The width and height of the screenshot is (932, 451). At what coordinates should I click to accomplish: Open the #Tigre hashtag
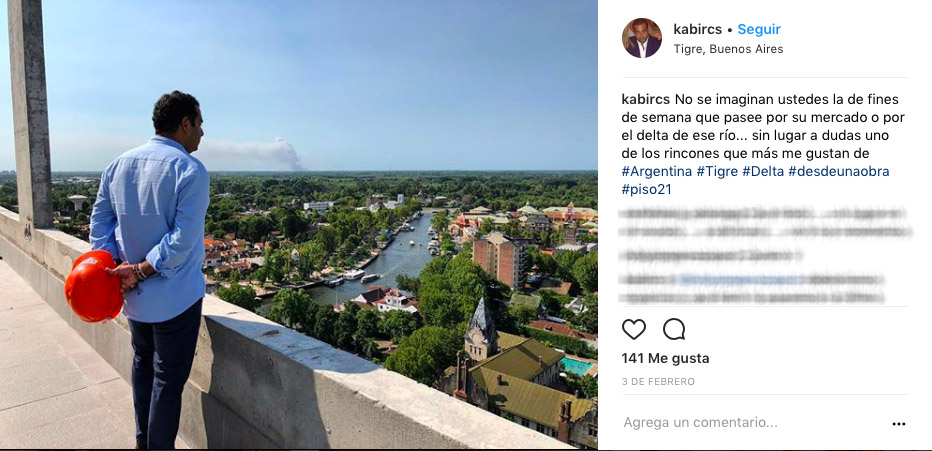point(717,172)
